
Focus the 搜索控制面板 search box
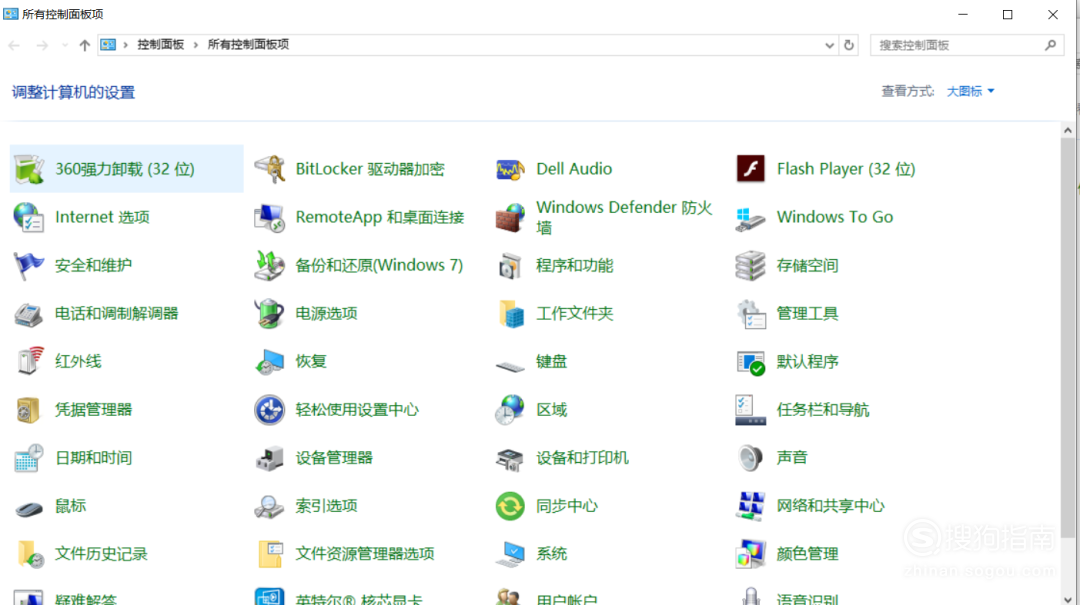coord(967,45)
